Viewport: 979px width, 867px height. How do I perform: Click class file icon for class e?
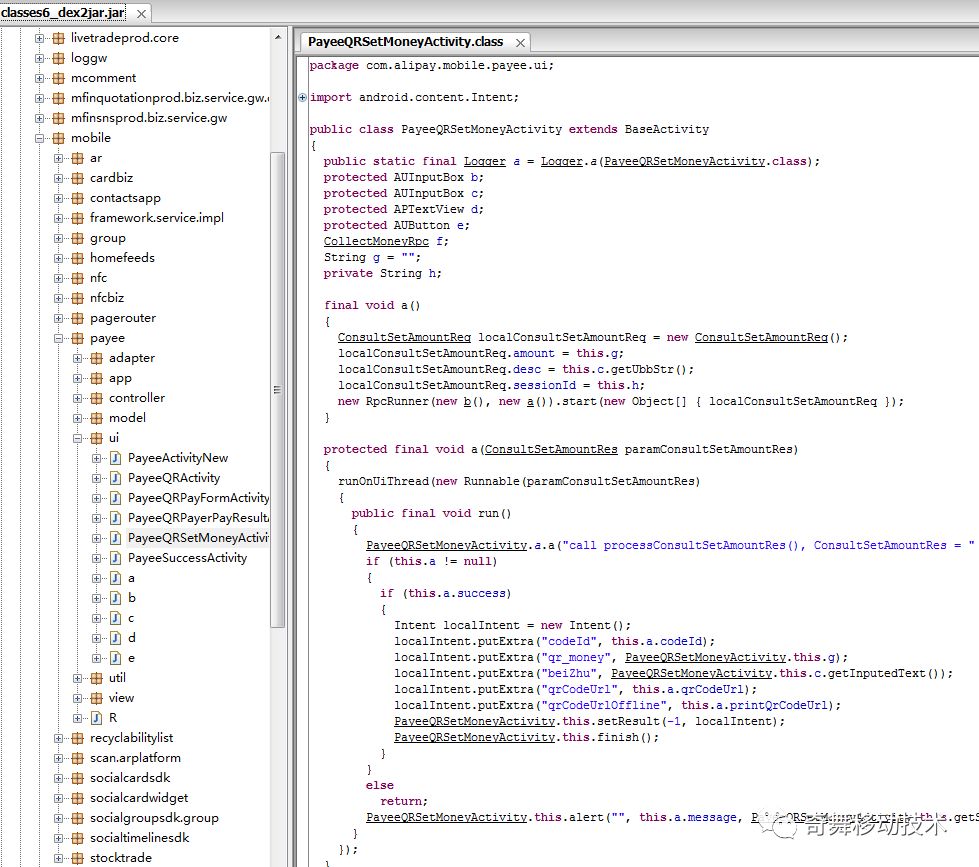116,658
